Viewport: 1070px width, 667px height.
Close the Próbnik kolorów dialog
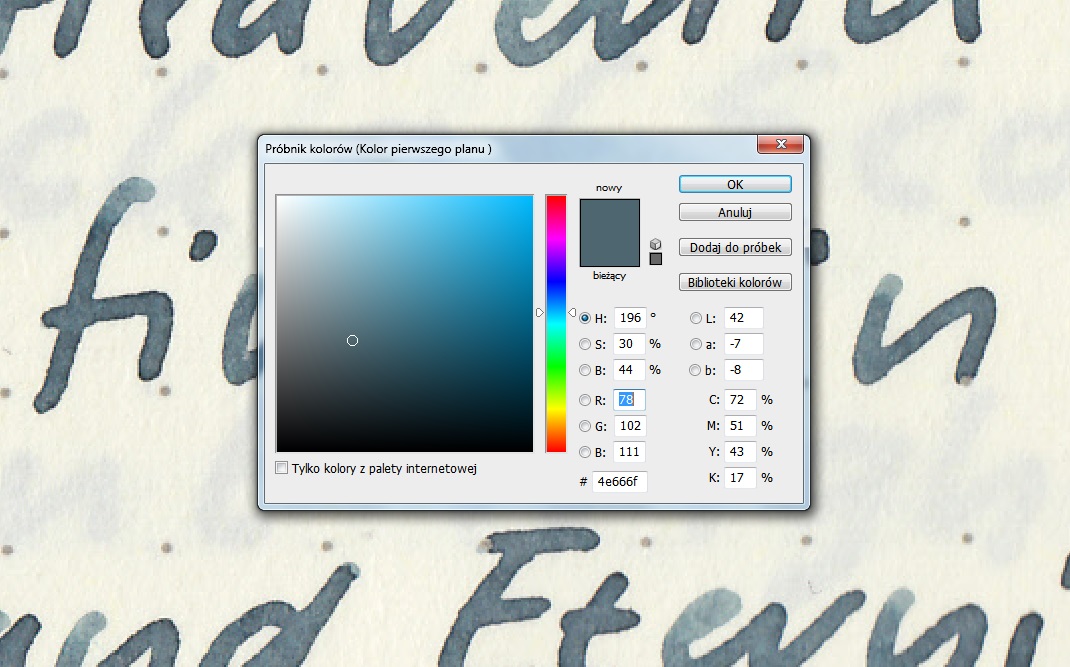click(x=781, y=146)
